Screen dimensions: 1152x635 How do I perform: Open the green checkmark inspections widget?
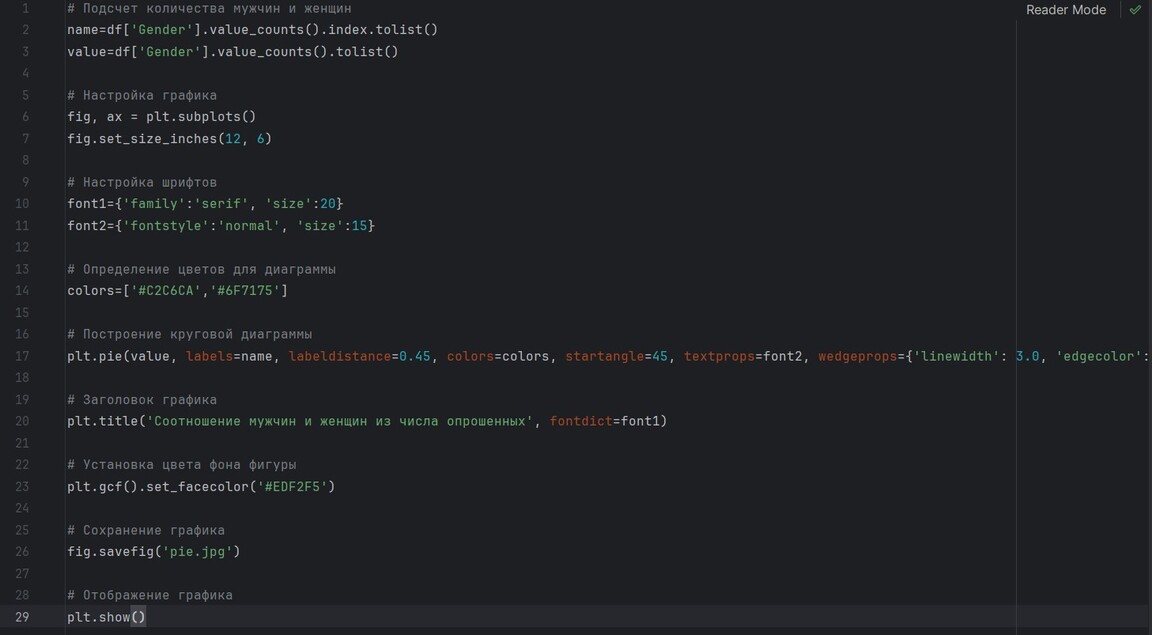tap(1135, 10)
